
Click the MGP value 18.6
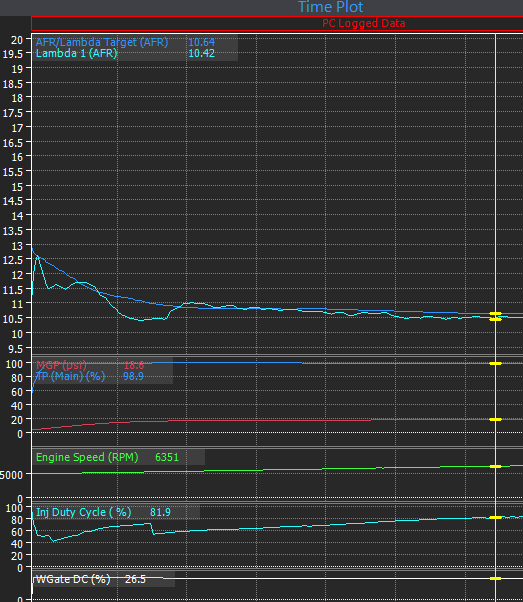134,365
